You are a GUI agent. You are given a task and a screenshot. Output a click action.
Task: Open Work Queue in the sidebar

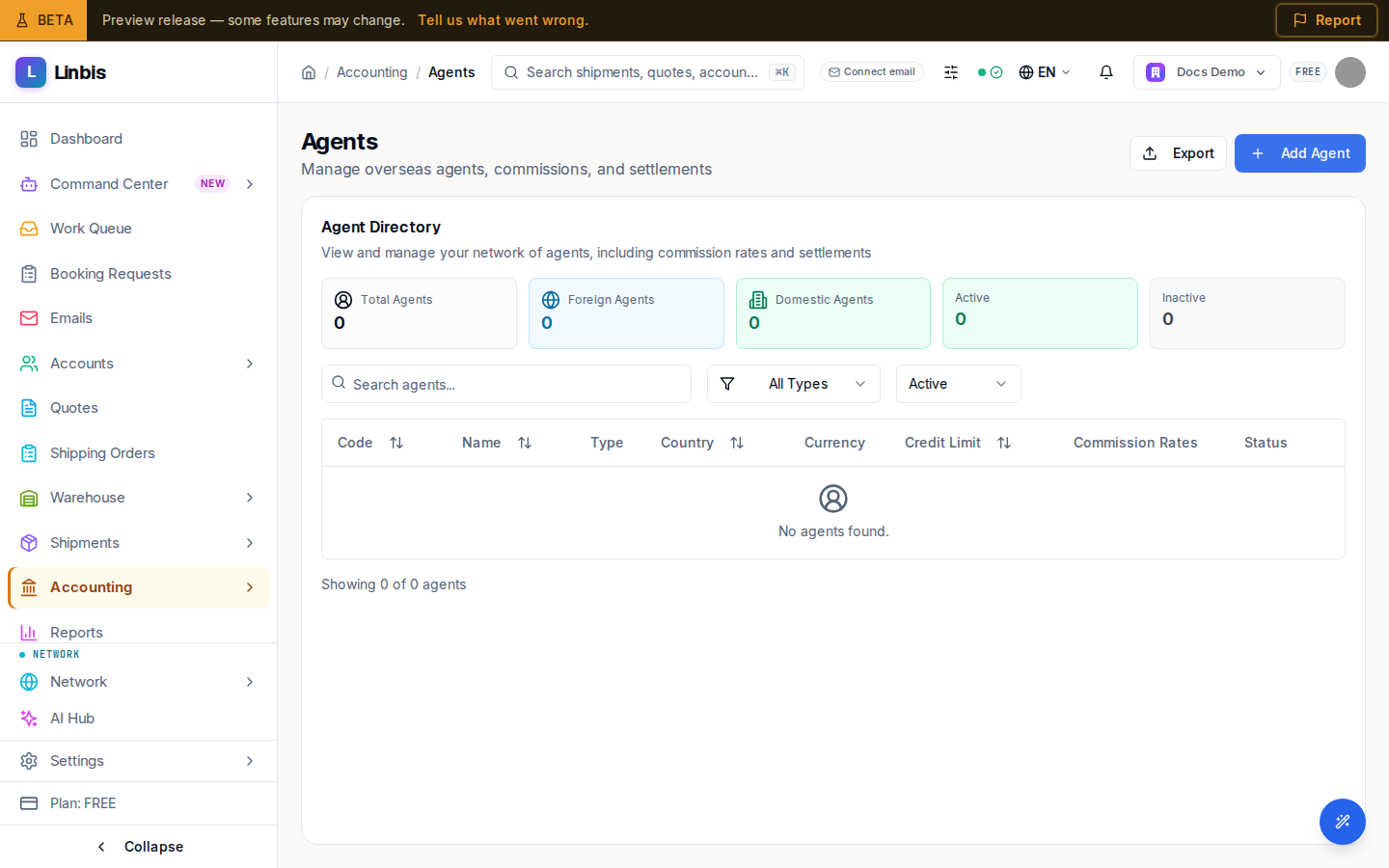pos(138,229)
